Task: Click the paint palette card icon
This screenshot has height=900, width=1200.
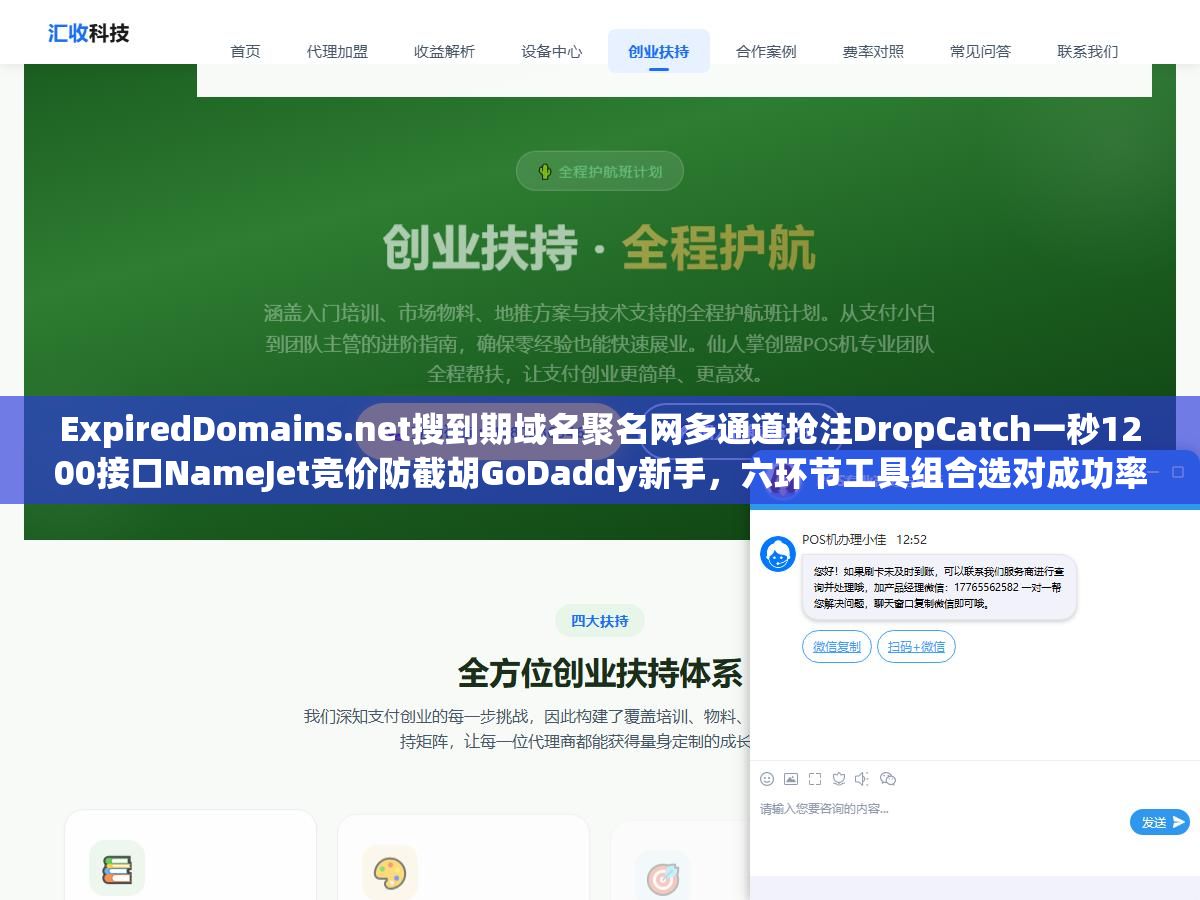Action: 390,873
